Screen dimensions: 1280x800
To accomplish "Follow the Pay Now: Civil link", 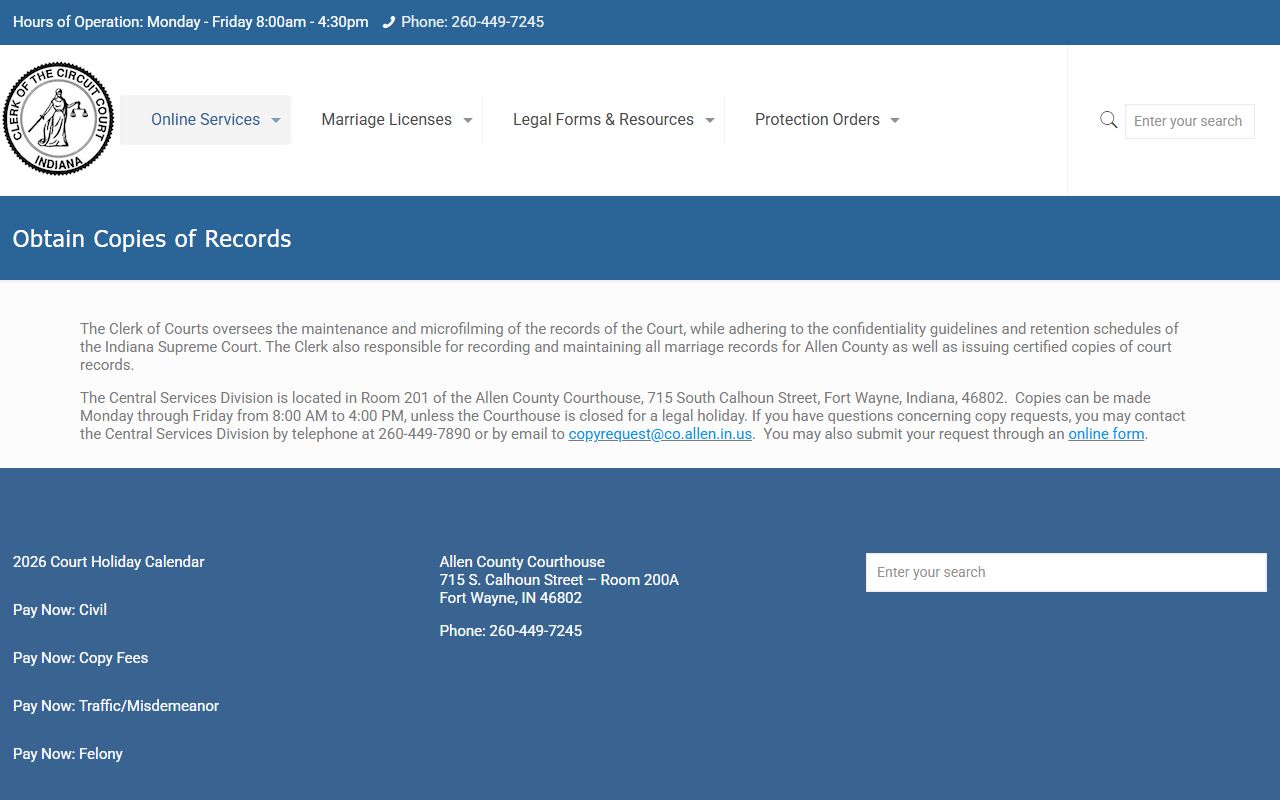I will [60, 610].
